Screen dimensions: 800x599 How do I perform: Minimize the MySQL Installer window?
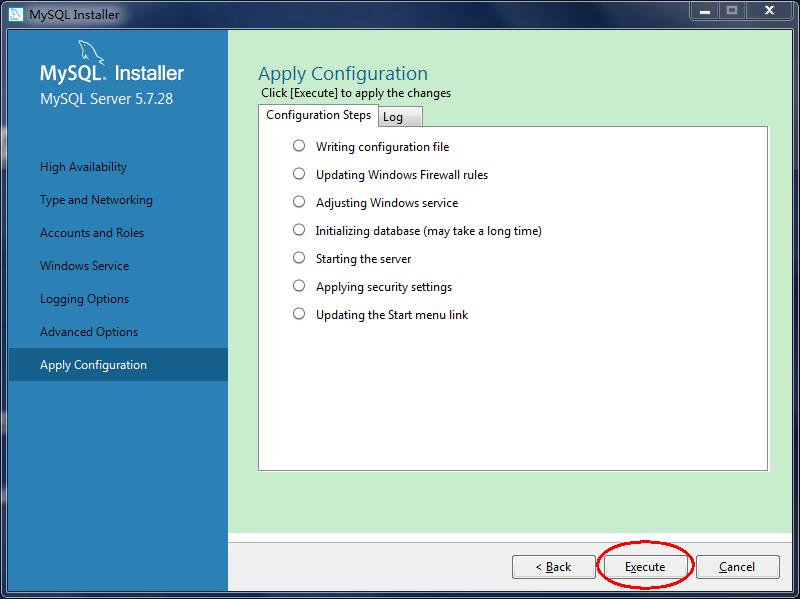pos(705,11)
